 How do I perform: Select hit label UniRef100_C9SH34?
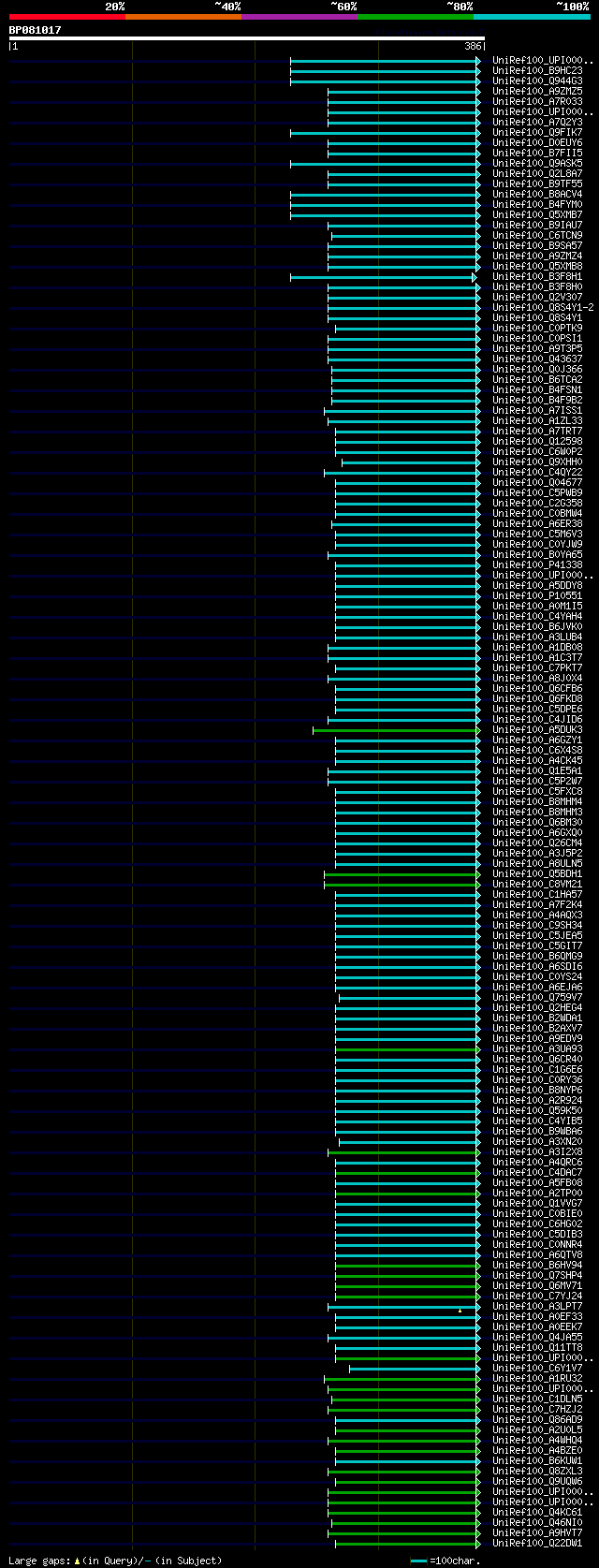pyautogui.click(x=537, y=925)
